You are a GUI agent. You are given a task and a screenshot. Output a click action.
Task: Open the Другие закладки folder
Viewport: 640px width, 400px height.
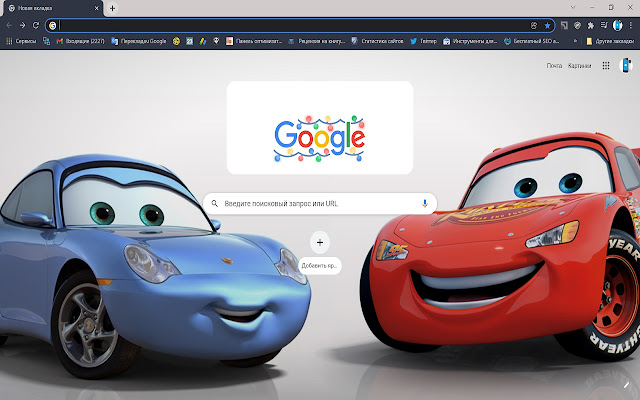coord(610,41)
